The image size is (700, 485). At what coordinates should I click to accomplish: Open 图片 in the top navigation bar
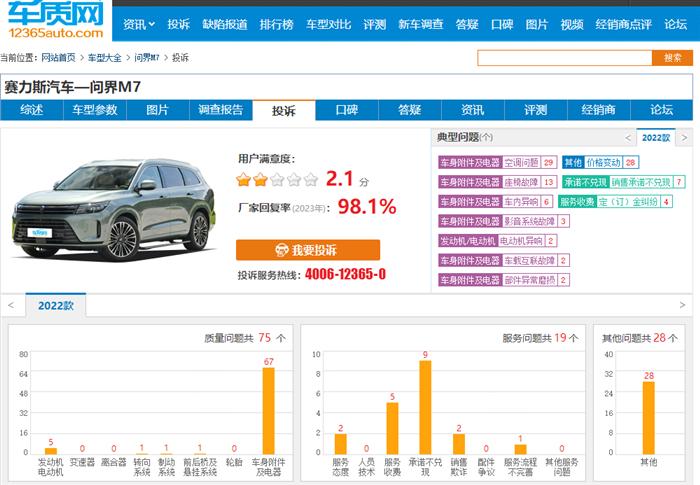coord(537,24)
